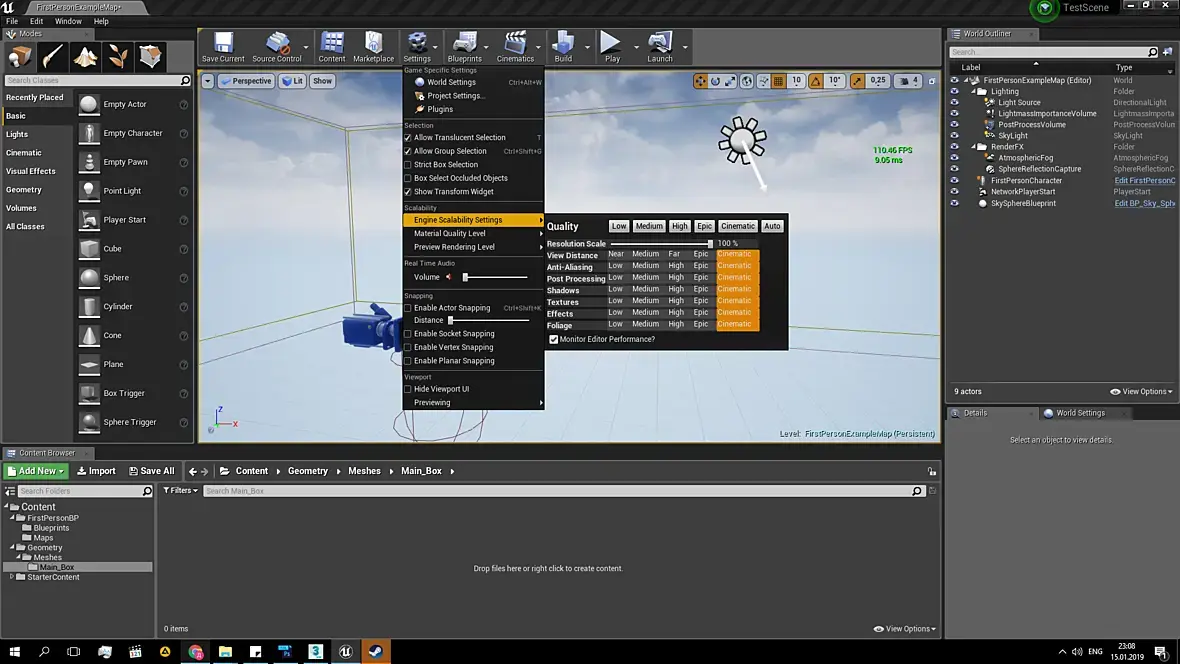Enable Socket Snapping checkbox
The image size is (1180, 664).
(408, 334)
